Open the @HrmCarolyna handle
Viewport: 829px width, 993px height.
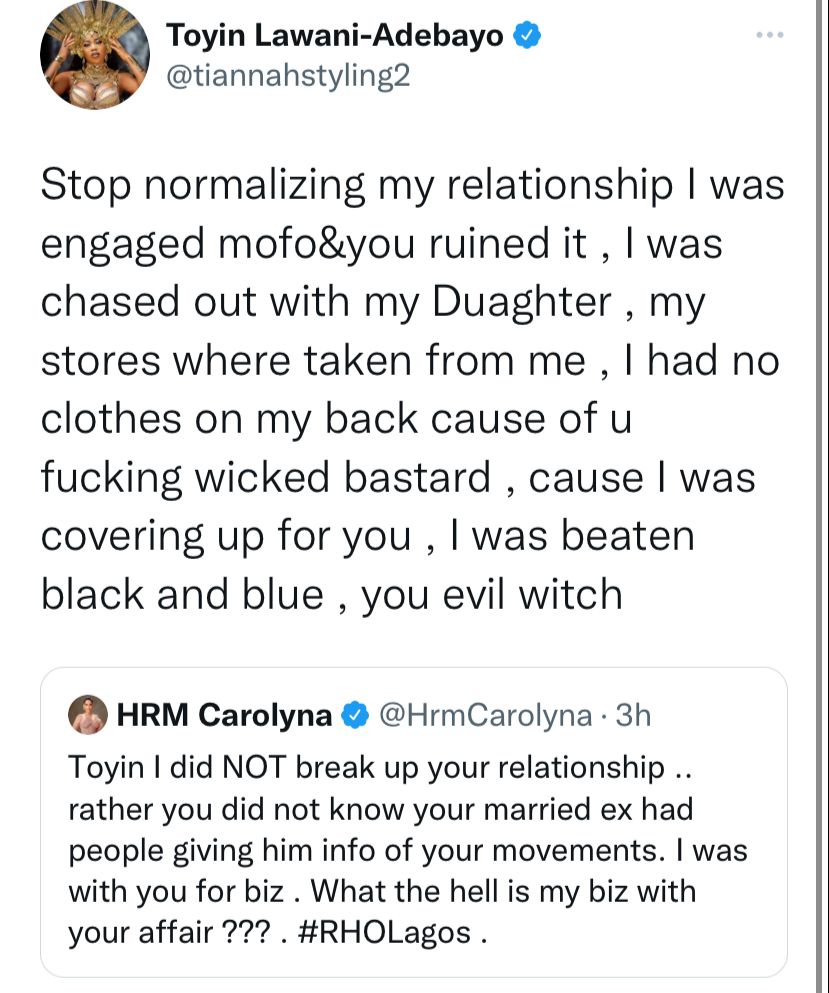[486, 715]
